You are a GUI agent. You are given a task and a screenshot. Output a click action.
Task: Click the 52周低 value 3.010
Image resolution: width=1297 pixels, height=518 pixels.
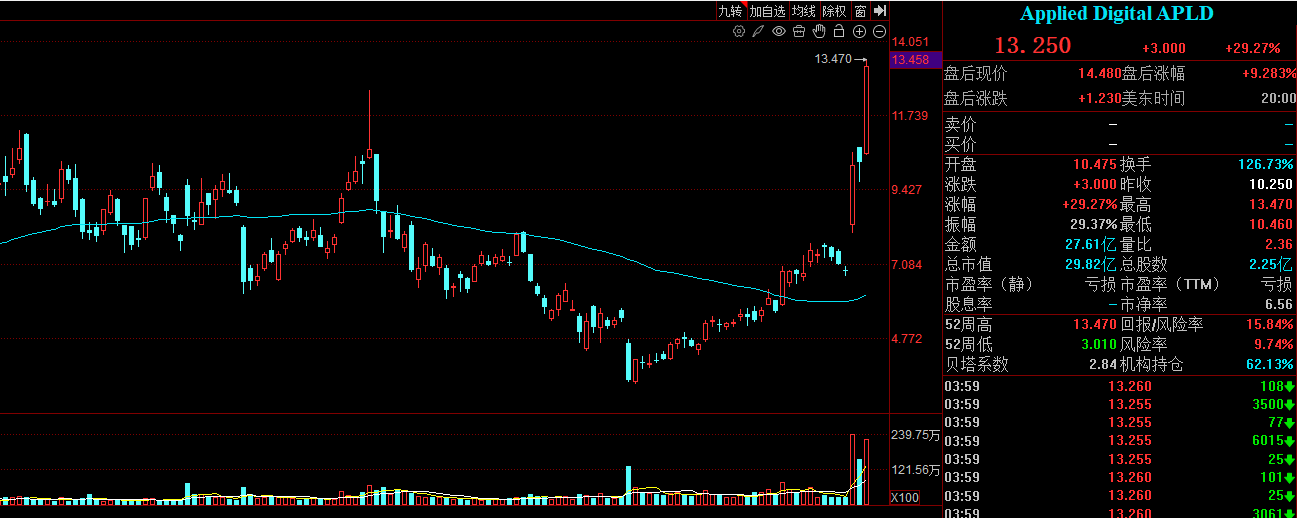click(x=1097, y=344)
